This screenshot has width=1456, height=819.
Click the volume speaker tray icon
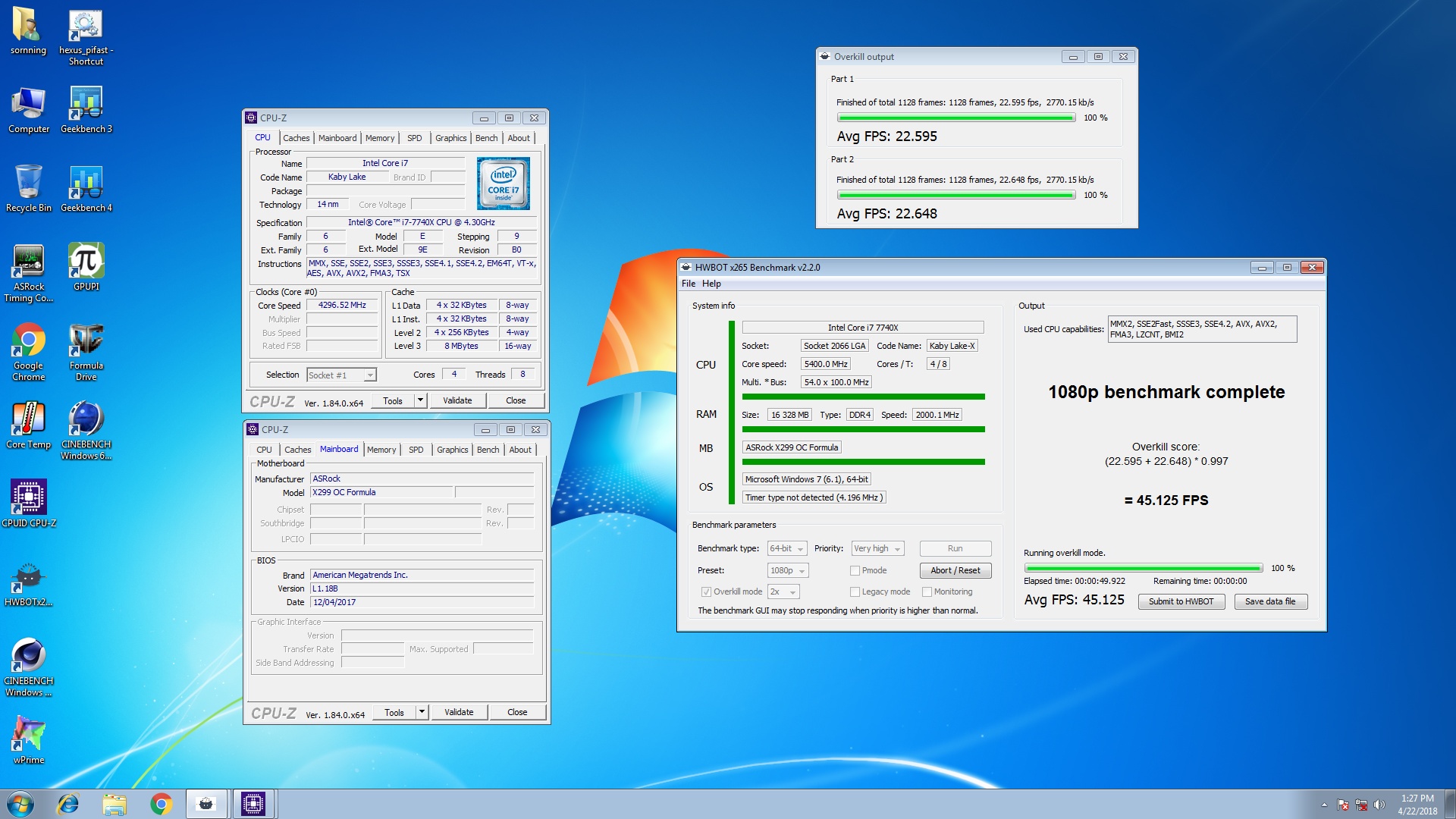(x=1379, y=805)
